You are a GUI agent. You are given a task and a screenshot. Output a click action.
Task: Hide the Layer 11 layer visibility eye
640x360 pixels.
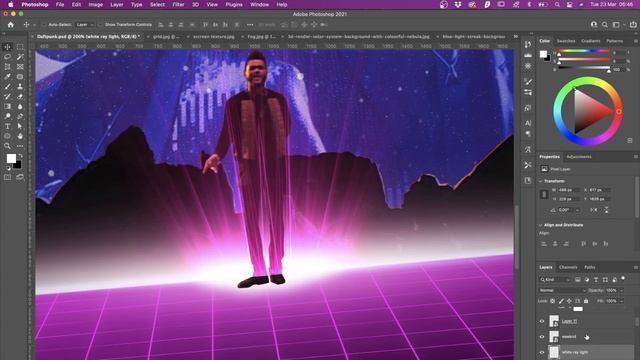pos(542,321)
